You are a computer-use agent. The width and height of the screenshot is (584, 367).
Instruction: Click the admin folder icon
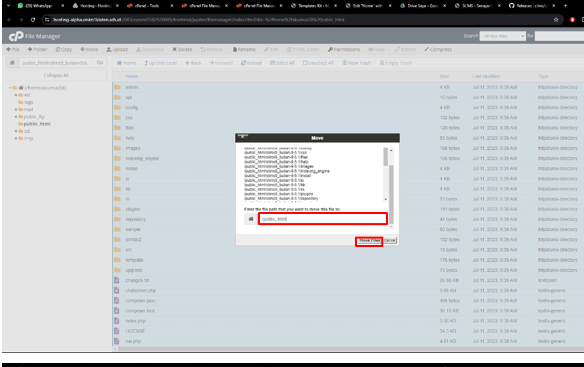click(117, 87)
